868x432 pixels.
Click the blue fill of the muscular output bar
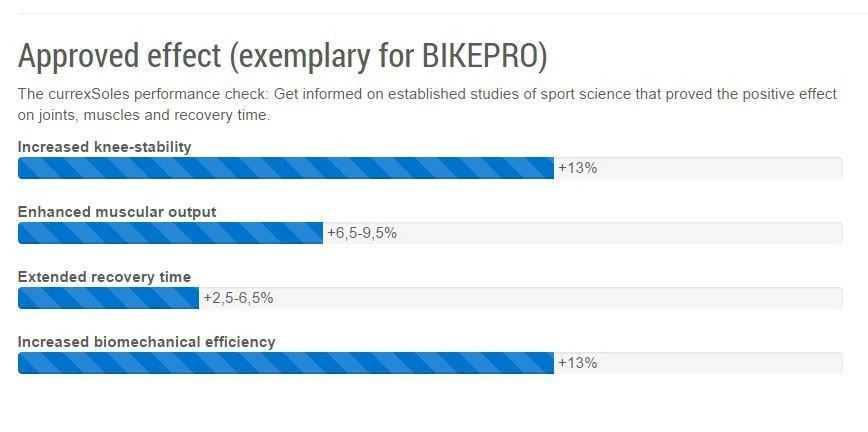[170, 233]
